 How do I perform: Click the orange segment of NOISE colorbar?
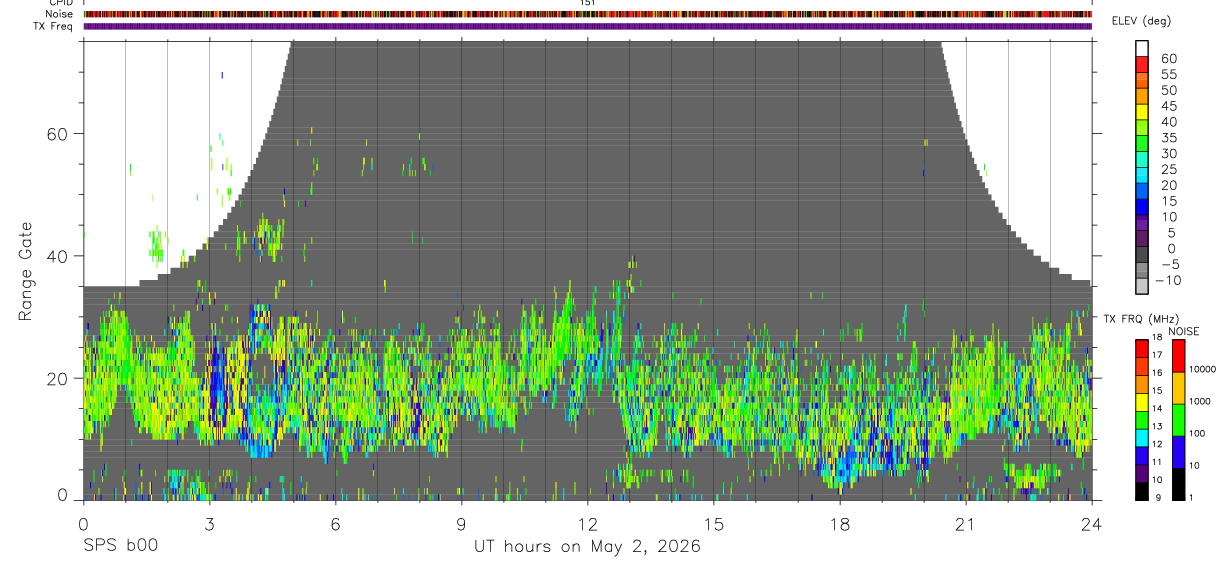(x=1178, y=388)
